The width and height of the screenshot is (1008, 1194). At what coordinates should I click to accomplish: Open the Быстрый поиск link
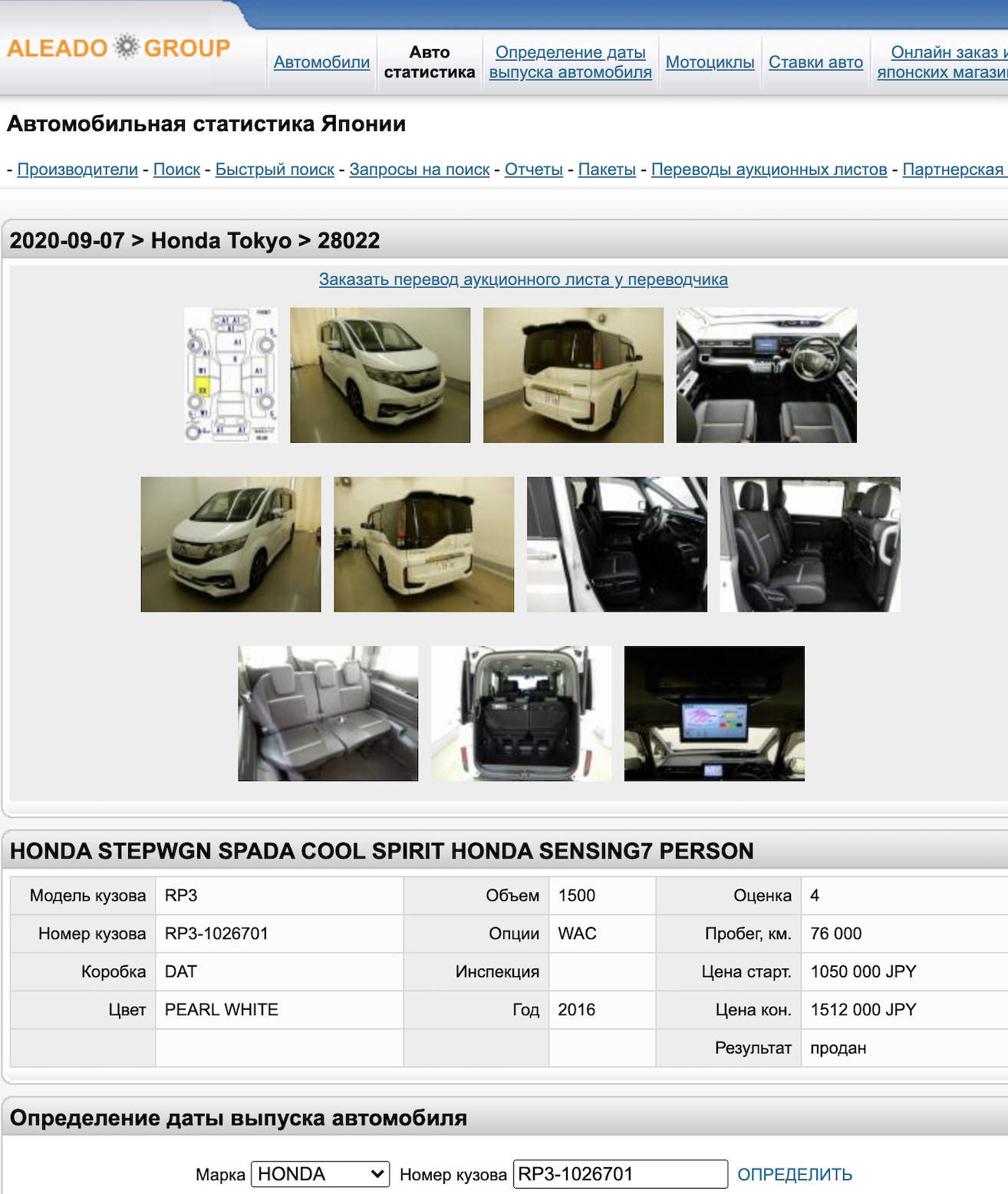pos(275,170)
